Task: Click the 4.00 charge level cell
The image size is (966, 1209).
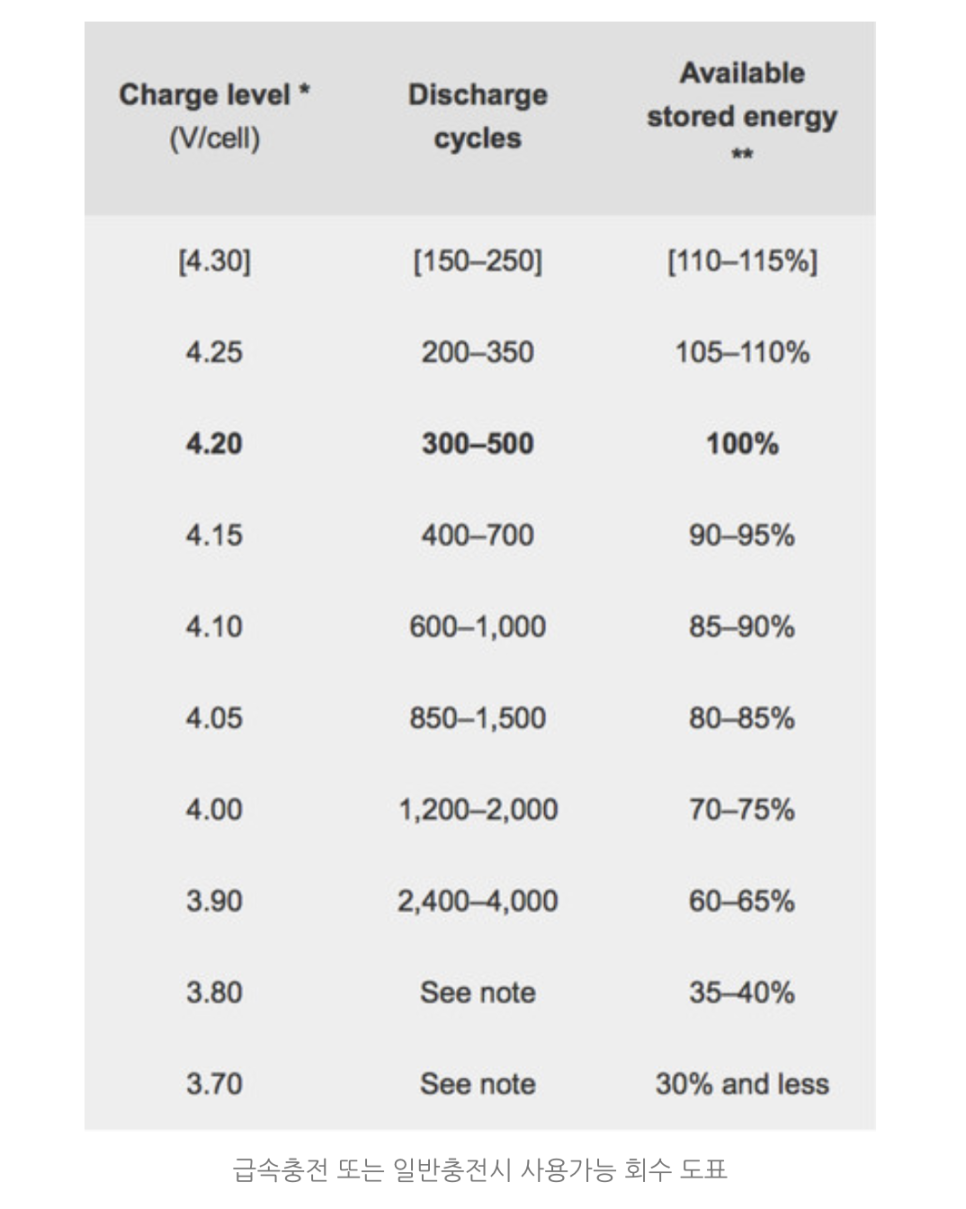Action: (x=214, y=810)
